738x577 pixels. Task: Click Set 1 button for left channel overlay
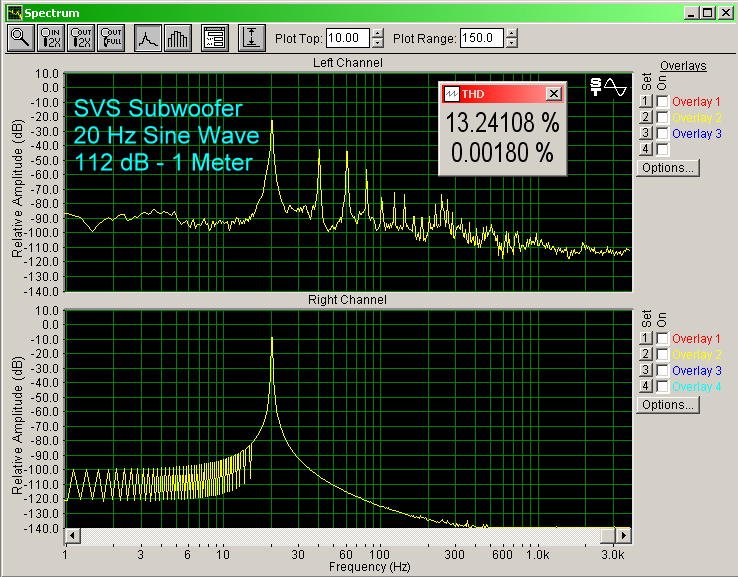coord(645,102)
